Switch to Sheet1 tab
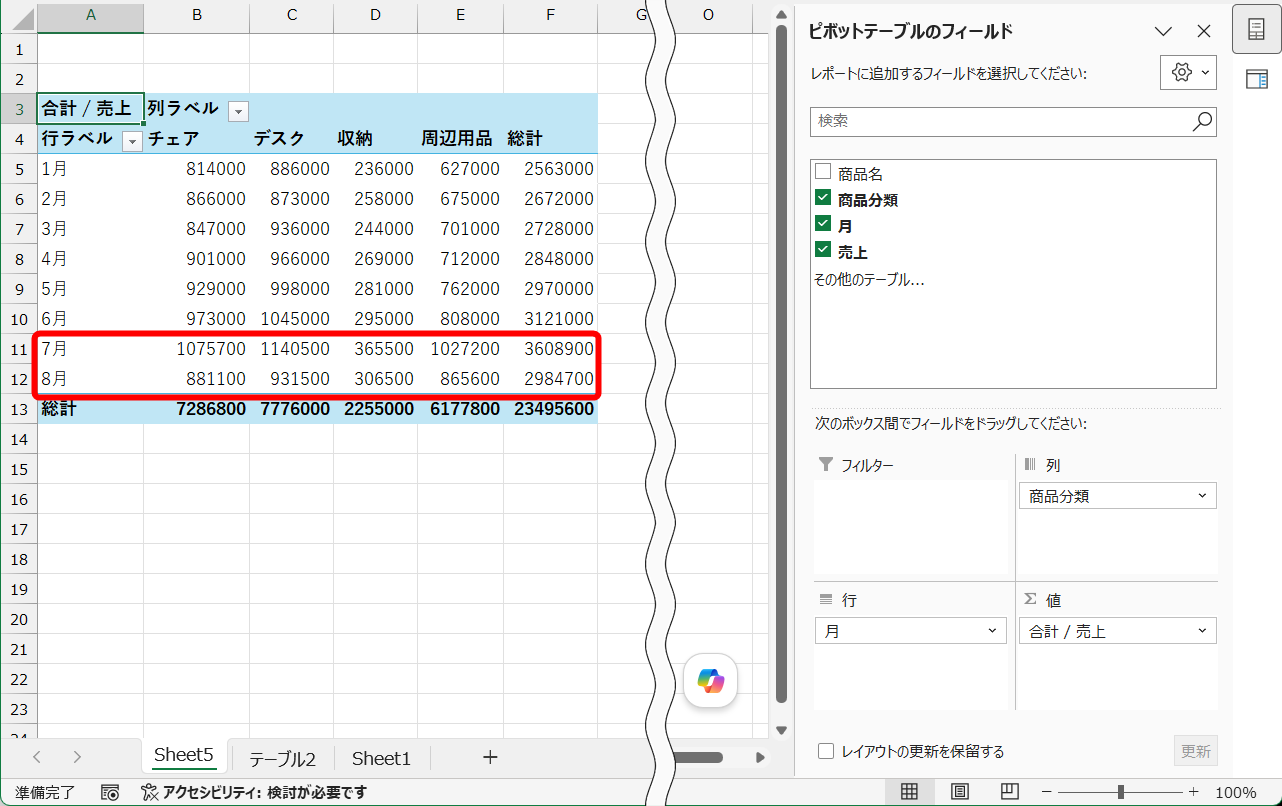The height and width of the screenshot is (806, 1282). 381,758
